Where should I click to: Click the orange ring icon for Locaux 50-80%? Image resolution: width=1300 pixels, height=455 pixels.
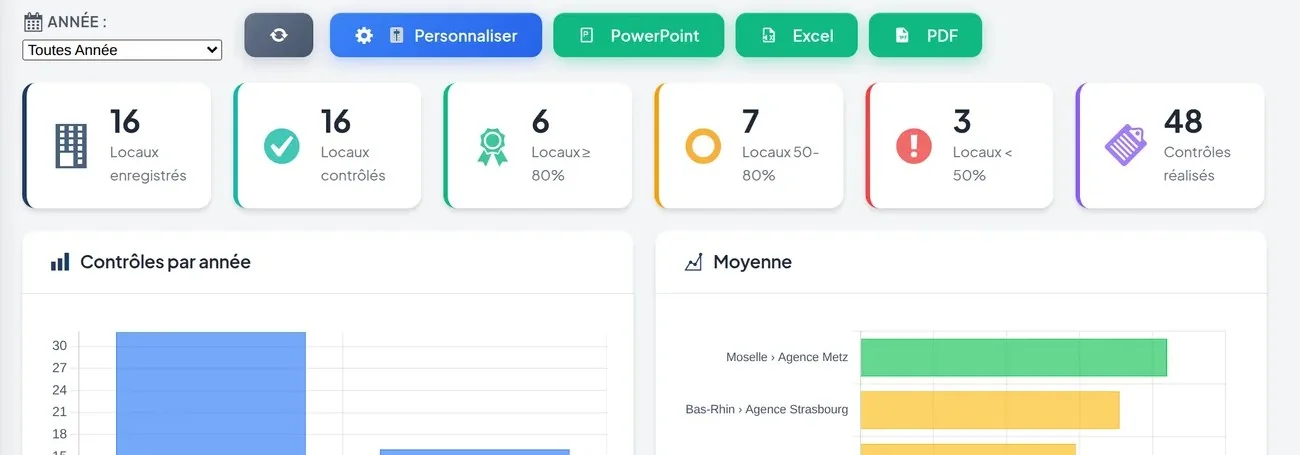coord(703,146)
